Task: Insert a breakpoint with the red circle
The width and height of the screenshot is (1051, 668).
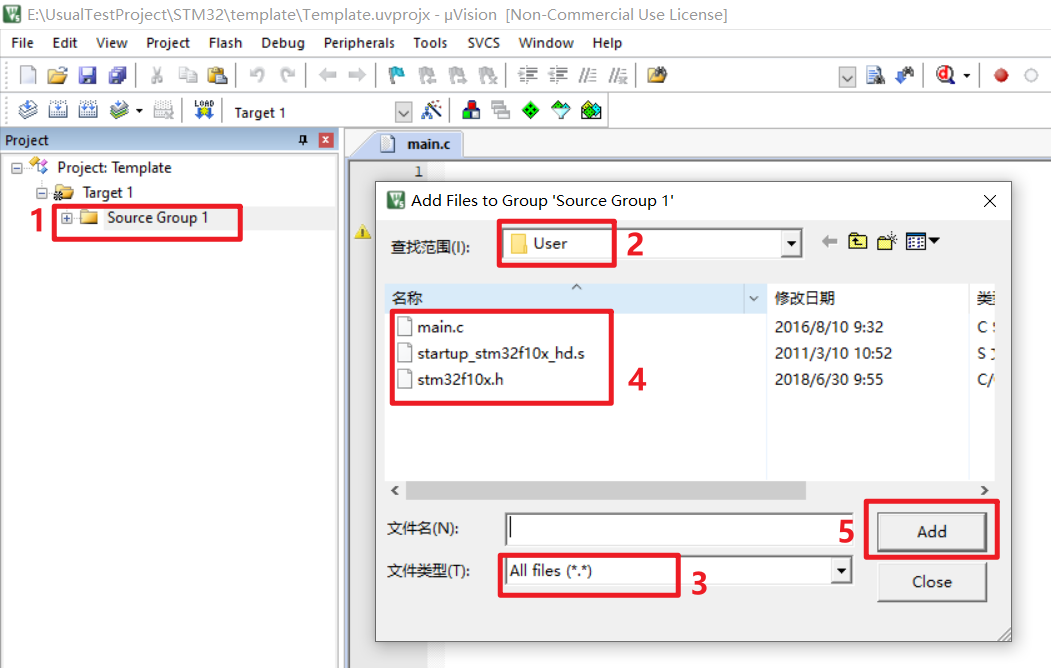Action: tap(1001, 76)
